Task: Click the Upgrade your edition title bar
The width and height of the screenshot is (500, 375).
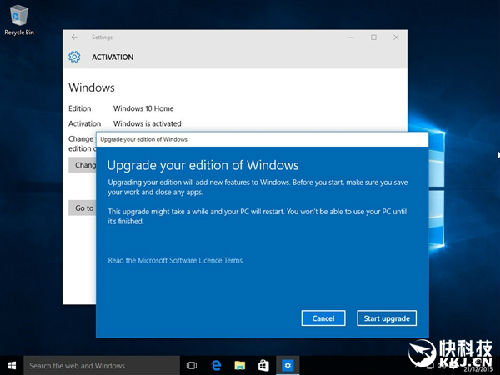Action: 262,139
